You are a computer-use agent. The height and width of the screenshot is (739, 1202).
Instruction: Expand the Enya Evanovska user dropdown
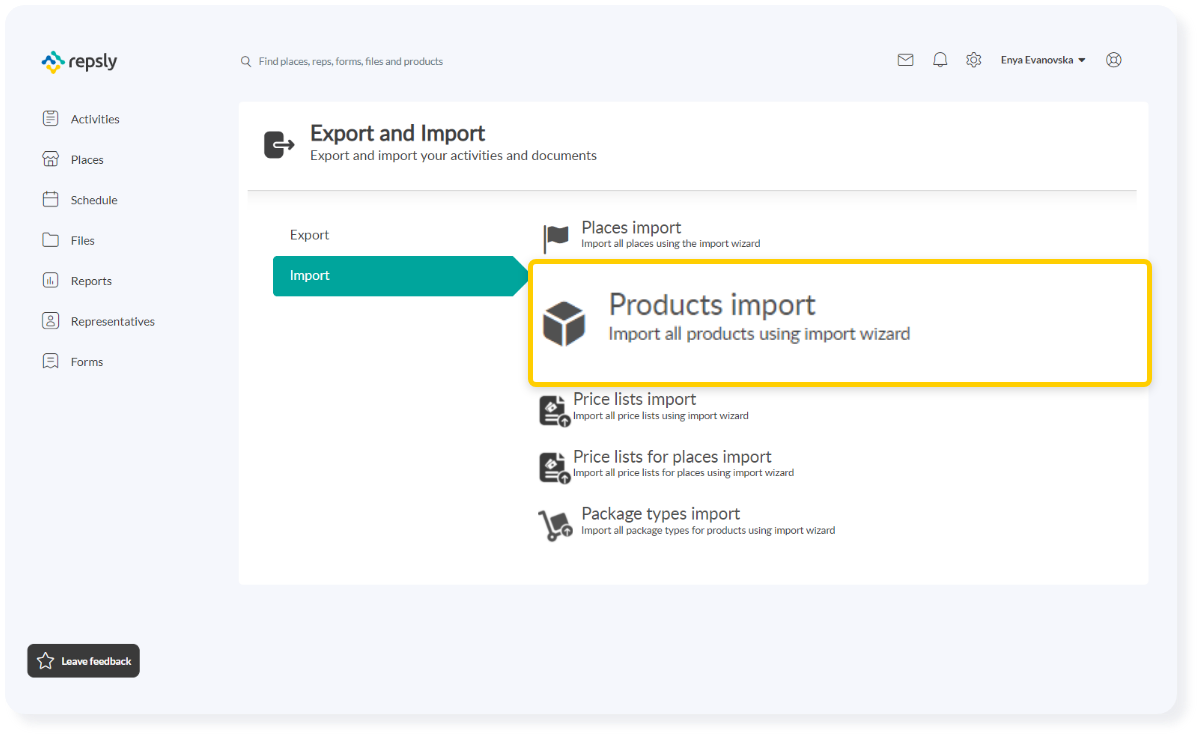point(1043,60)
